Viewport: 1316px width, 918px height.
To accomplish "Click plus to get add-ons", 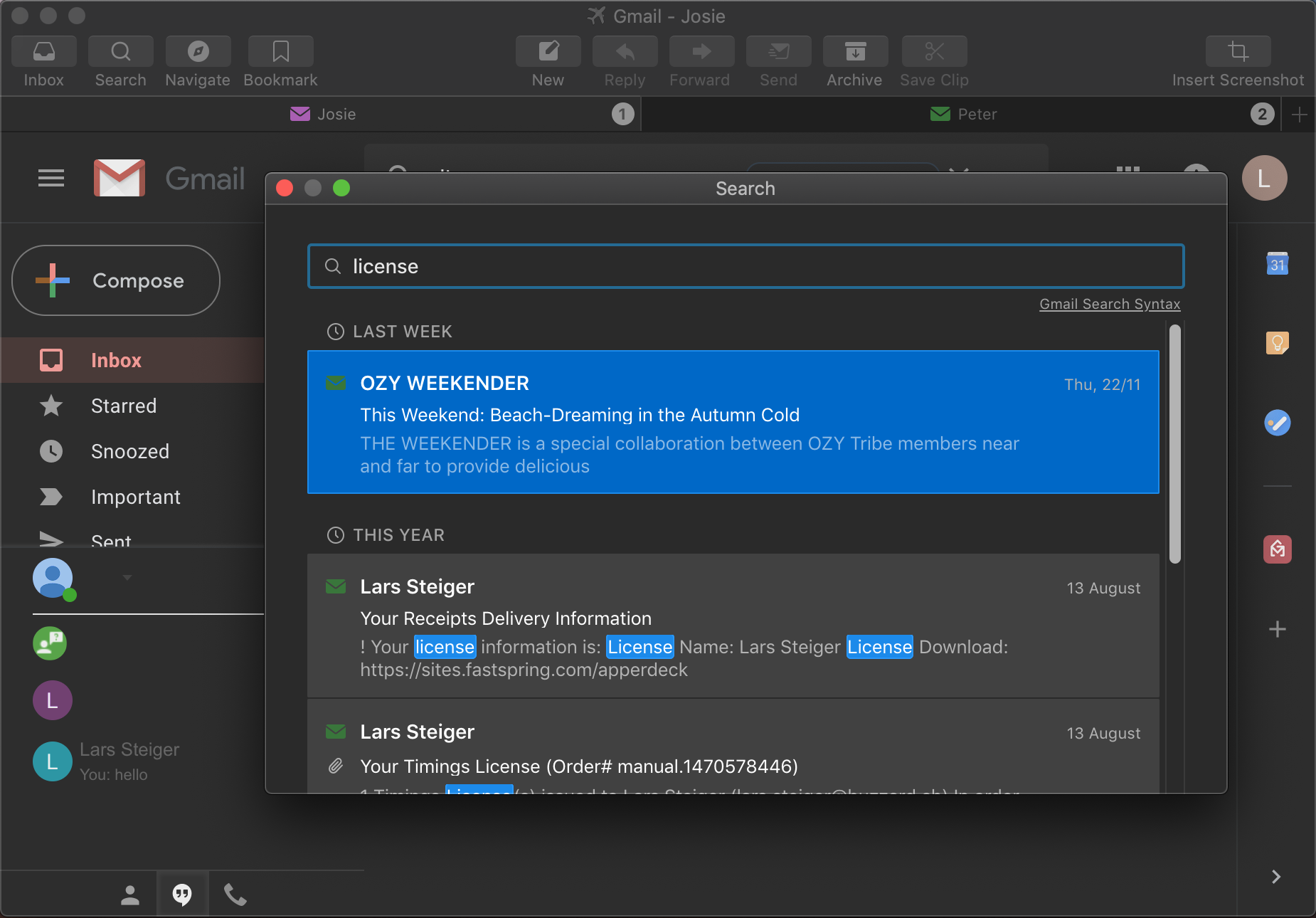I will 1278,629.
